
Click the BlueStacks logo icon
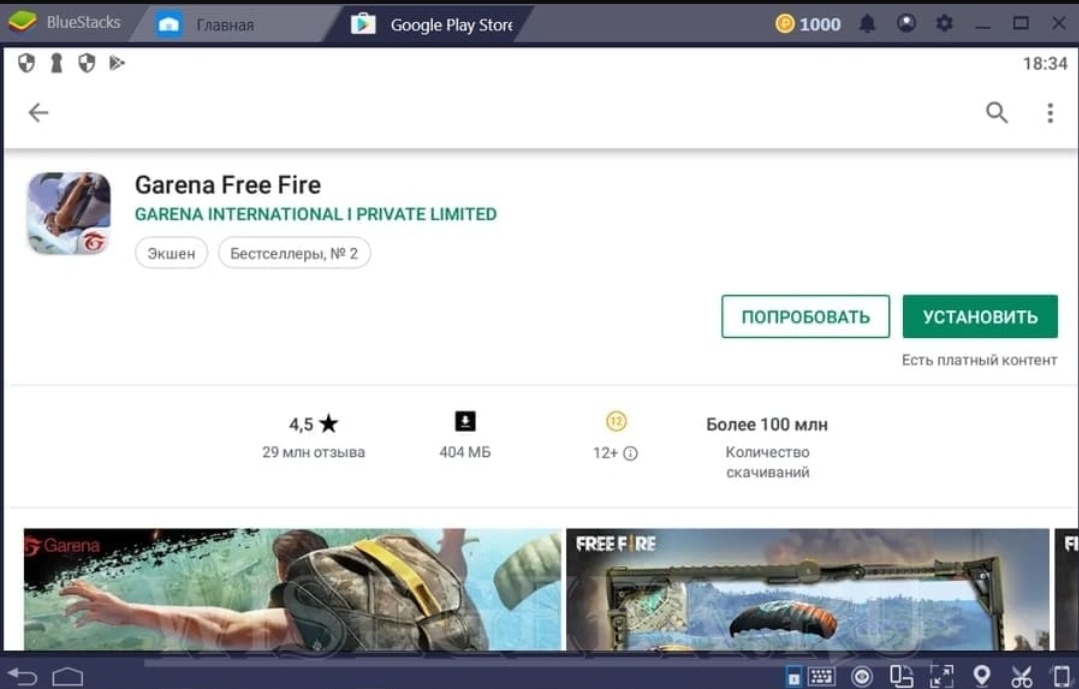[x=22, y=21]
